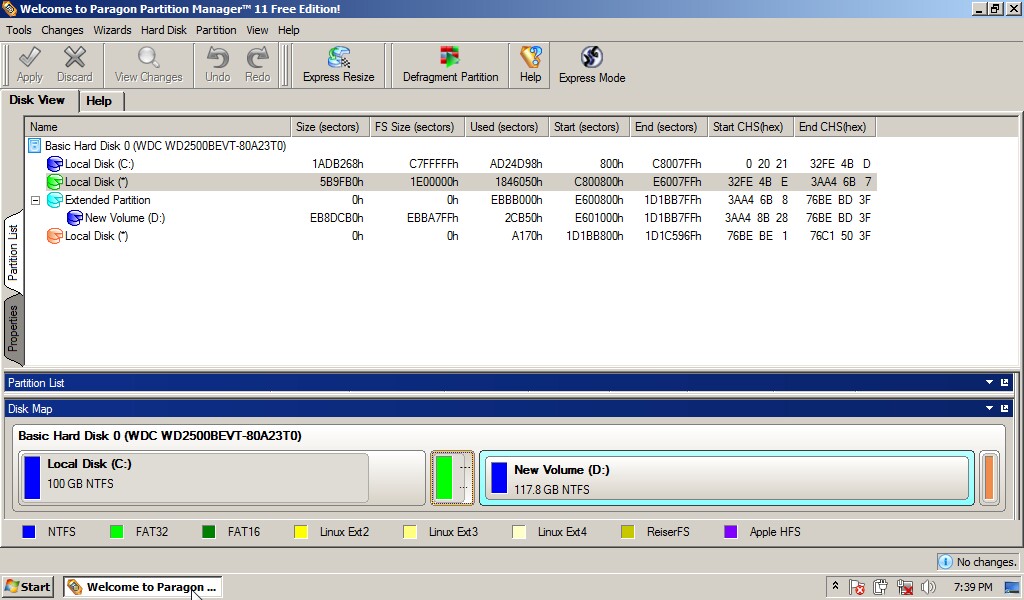This screenshot has height=600, width=1024.
Task: Start Defragment Partition tool
Action: coord(450,65)
